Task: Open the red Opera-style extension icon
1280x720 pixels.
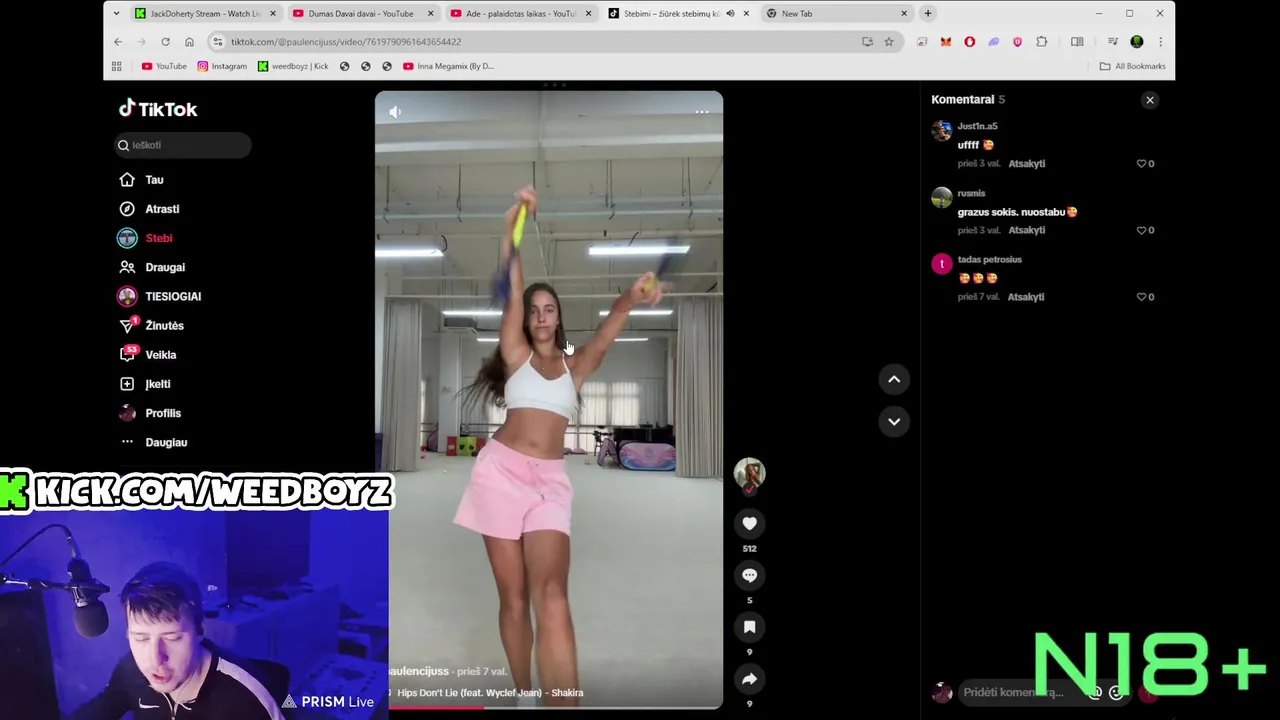Action: (970, 42)
